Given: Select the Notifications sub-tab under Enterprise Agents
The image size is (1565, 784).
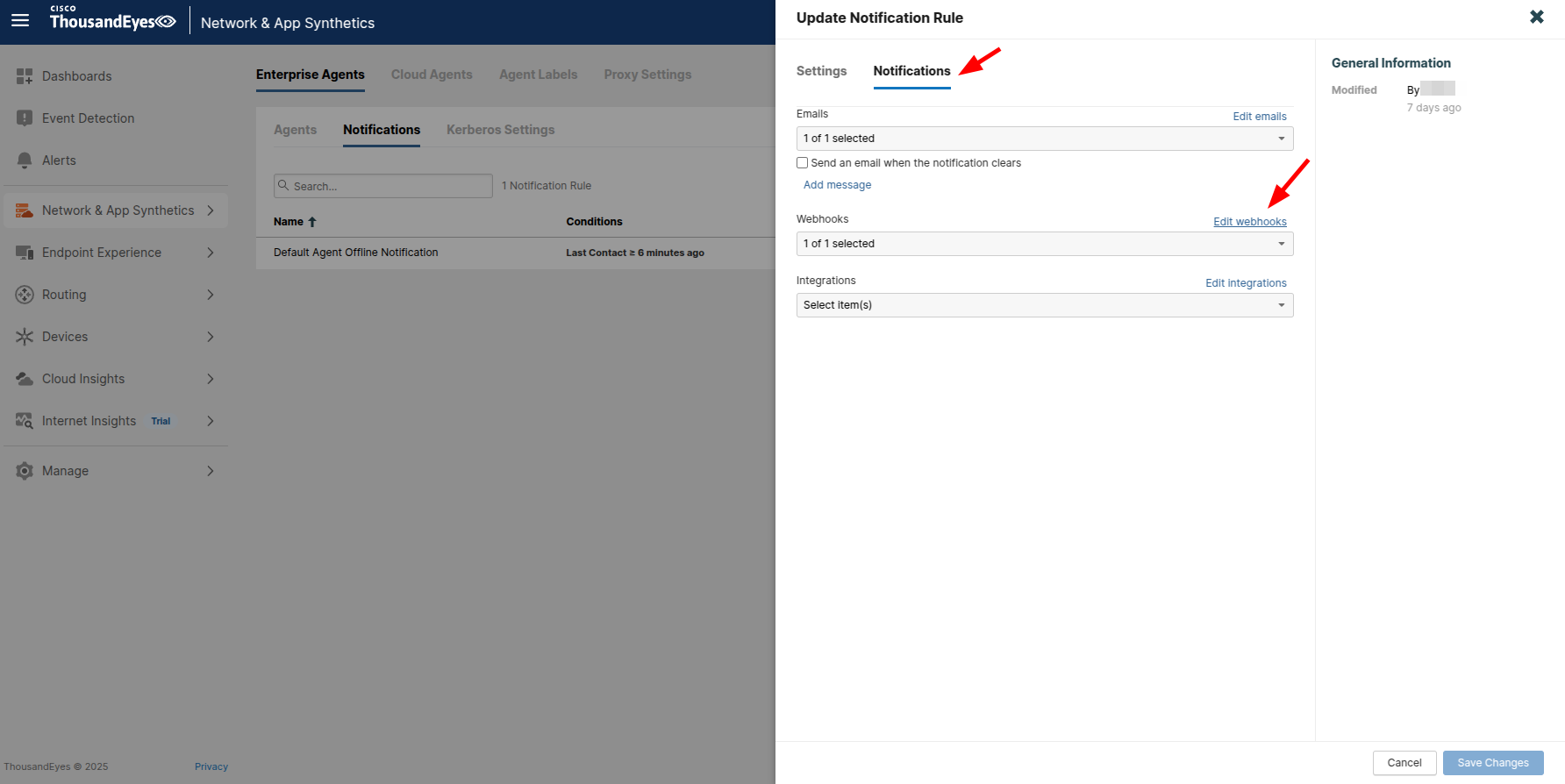Looking at the screenshot, I should [382, 130].
